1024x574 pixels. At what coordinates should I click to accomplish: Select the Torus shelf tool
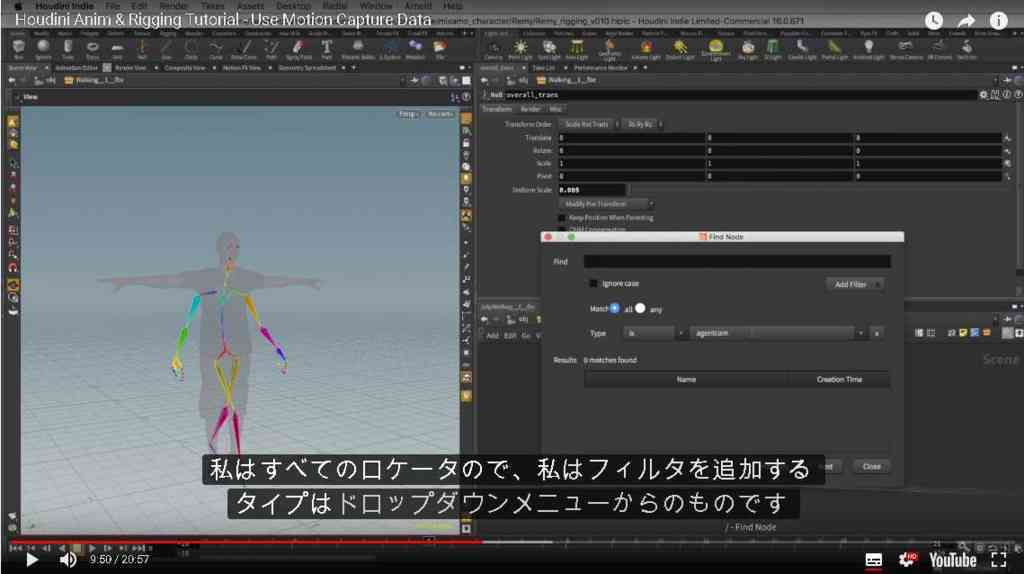pos(92,50)
